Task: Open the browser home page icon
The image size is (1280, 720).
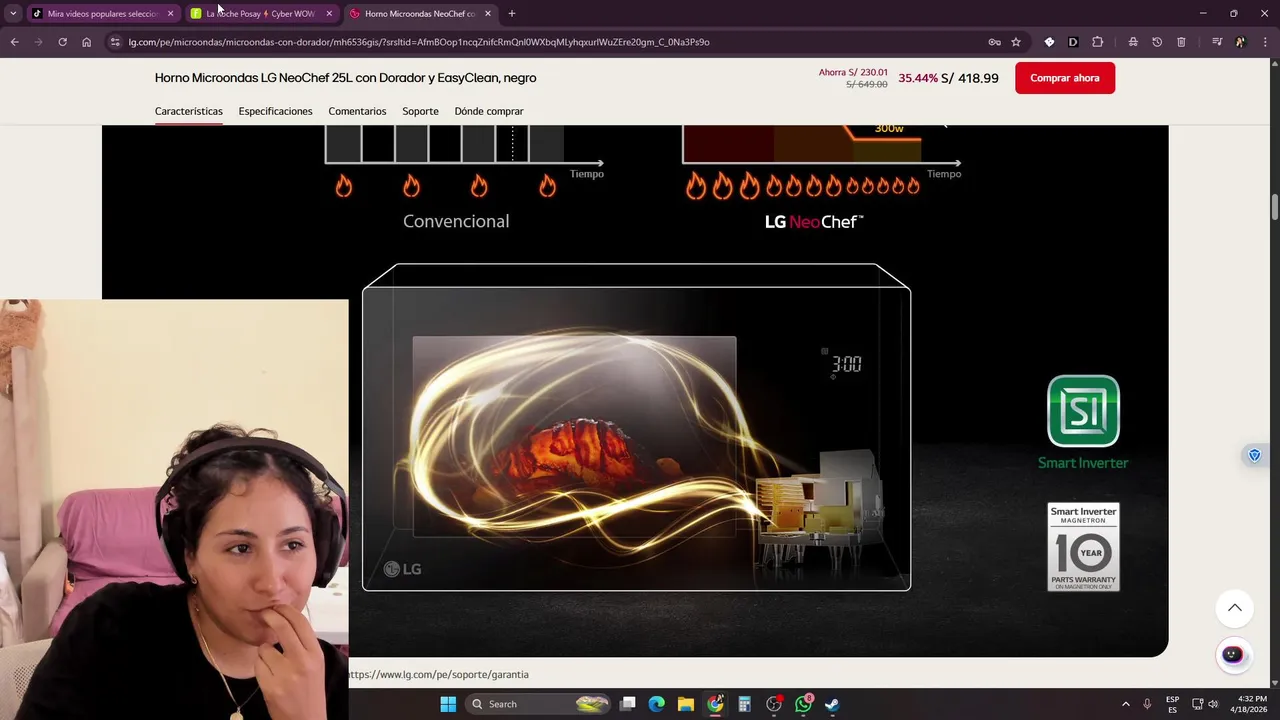Action: coord(86,42)
